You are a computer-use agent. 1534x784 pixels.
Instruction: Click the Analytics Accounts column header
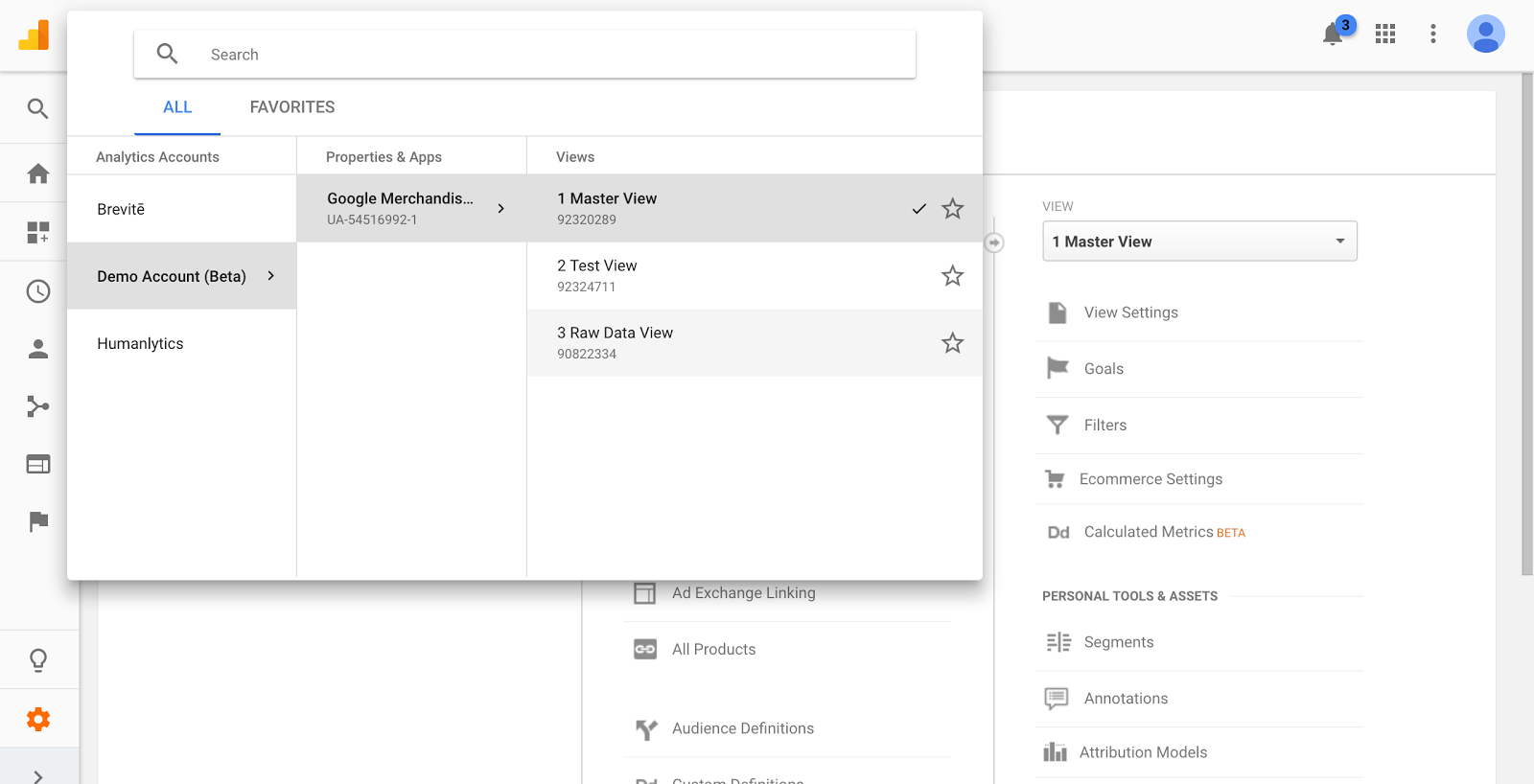[x=157, y=157]
